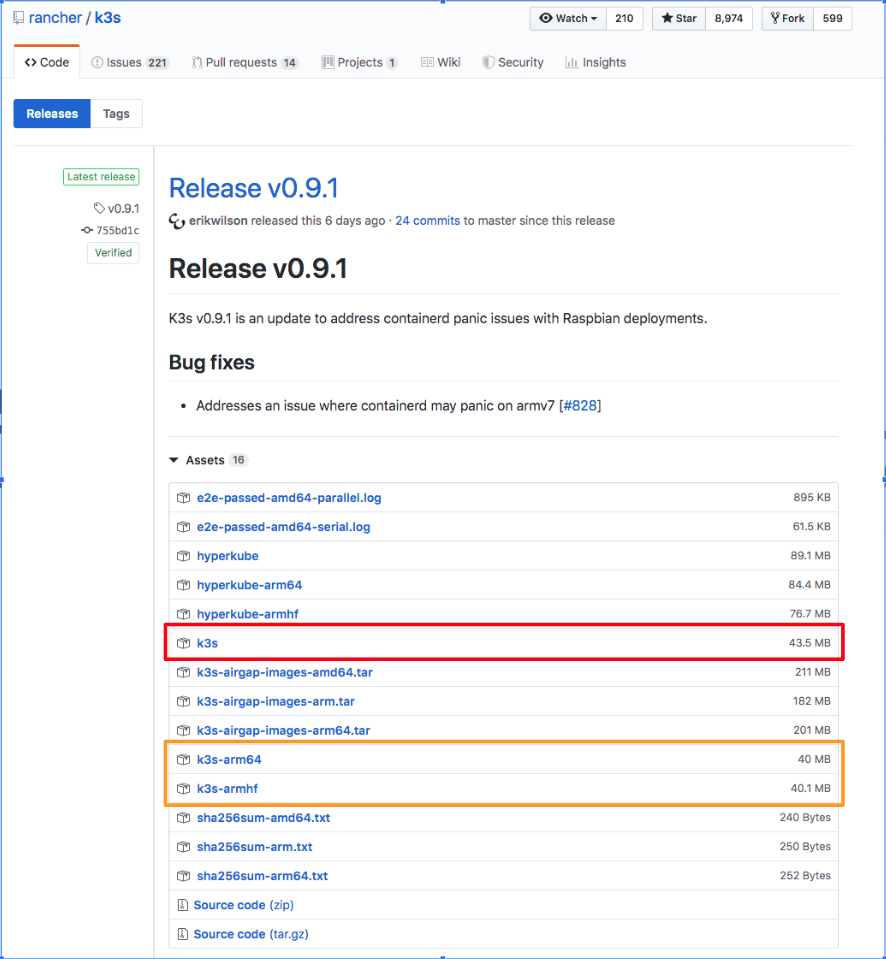
Task: Open the Pull requests tab
Action: click(245, 62)
